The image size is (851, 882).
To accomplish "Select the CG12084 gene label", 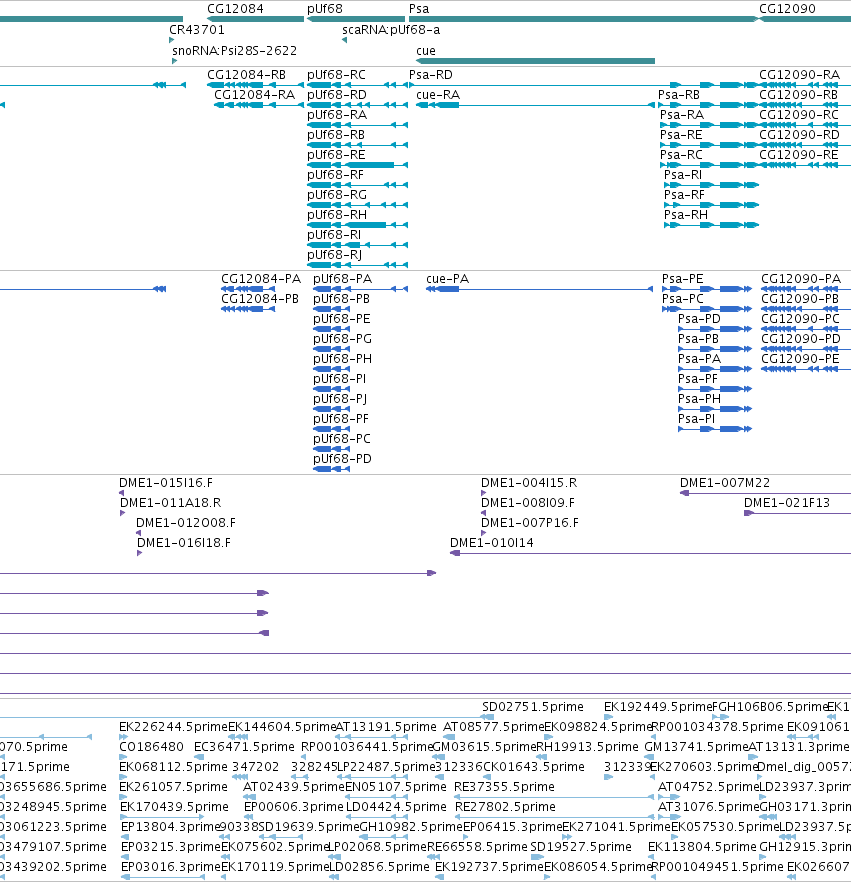I will tap(235, 9).
